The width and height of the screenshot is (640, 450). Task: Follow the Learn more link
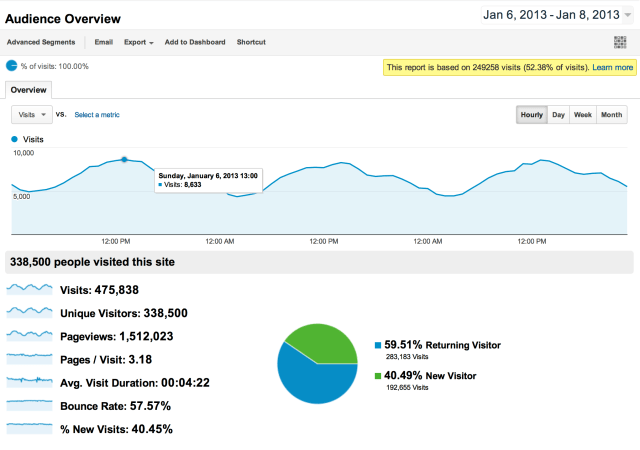[612, 67]
